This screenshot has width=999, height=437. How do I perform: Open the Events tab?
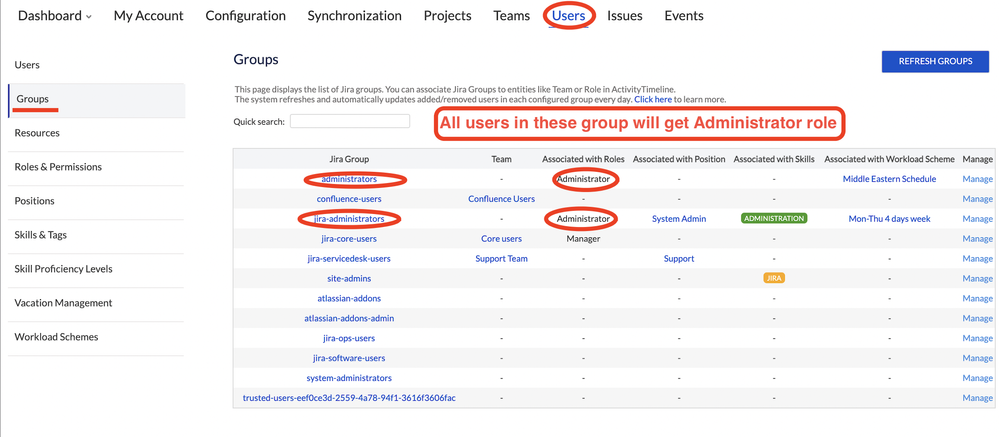684,16
